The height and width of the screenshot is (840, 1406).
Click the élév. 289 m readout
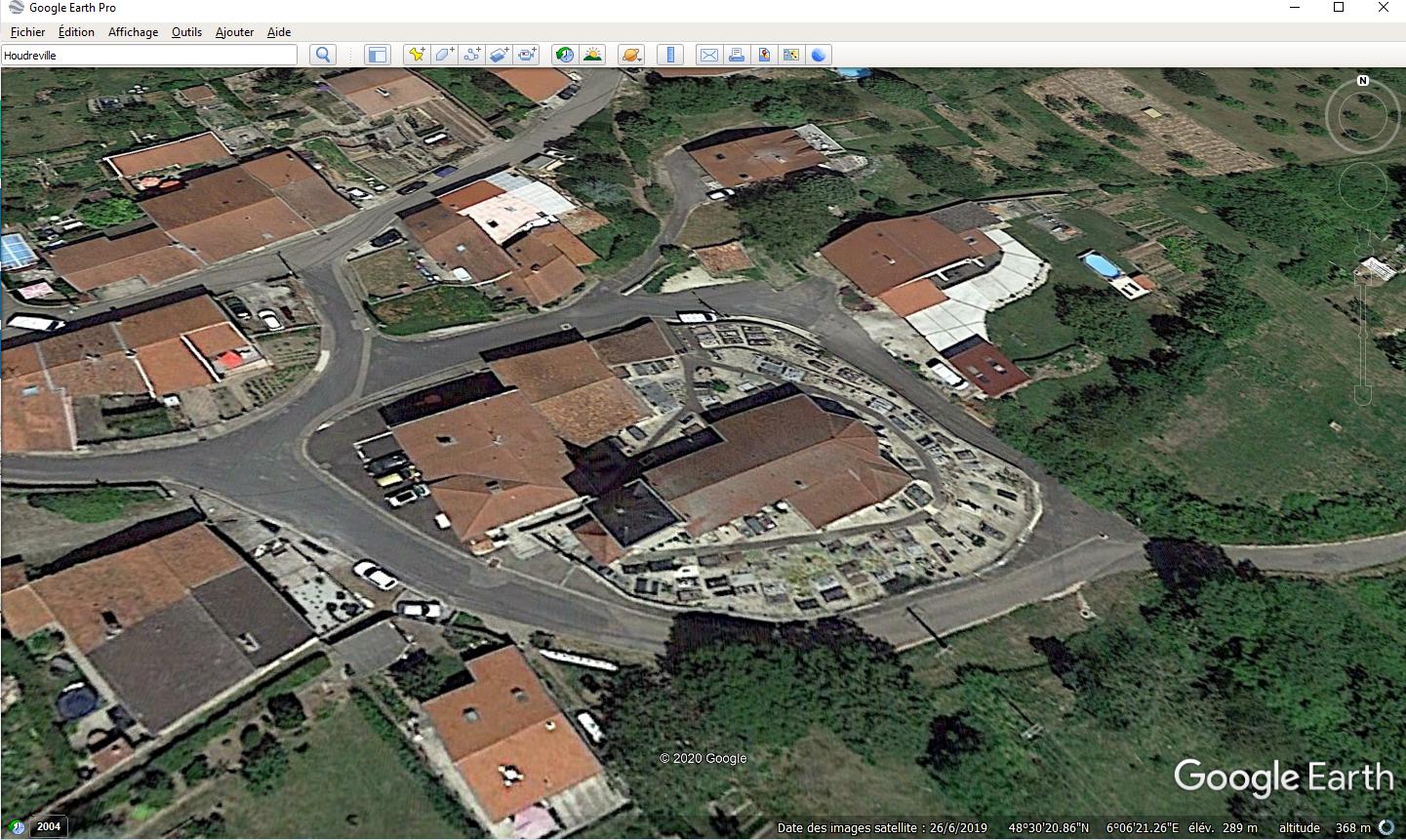tap(1223, 827)
